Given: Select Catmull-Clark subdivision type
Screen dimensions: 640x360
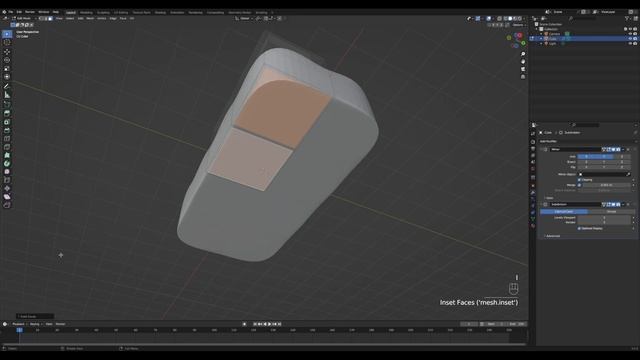Looking at the screenshot, I should 564,211.
